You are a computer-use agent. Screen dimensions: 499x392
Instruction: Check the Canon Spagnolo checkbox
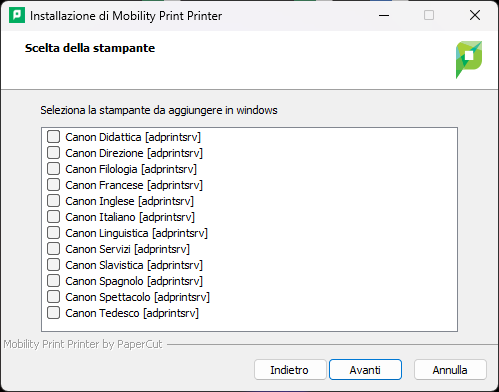[x=53, y=281]
